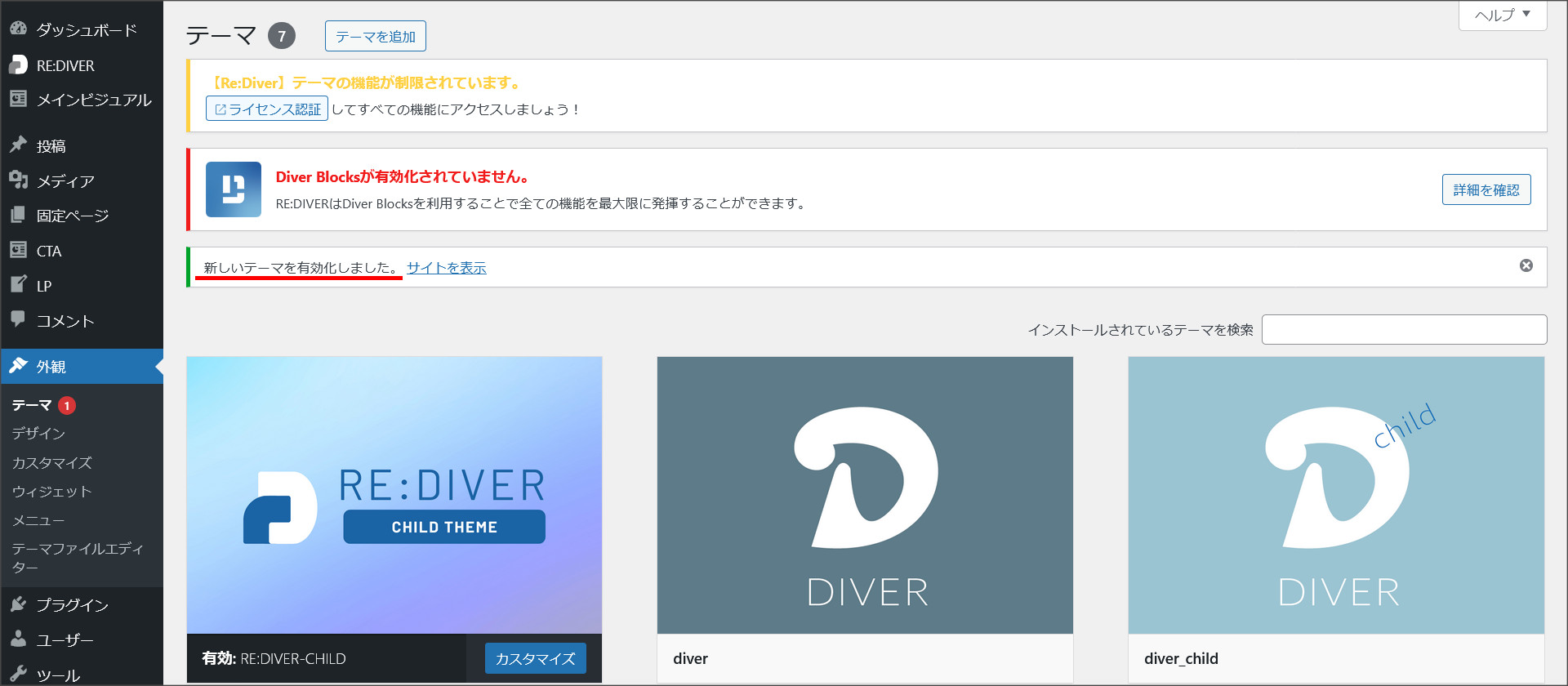Click the ライセンス認証 link button
This screenshot has height=686, width=1568.
coord(267,109)
